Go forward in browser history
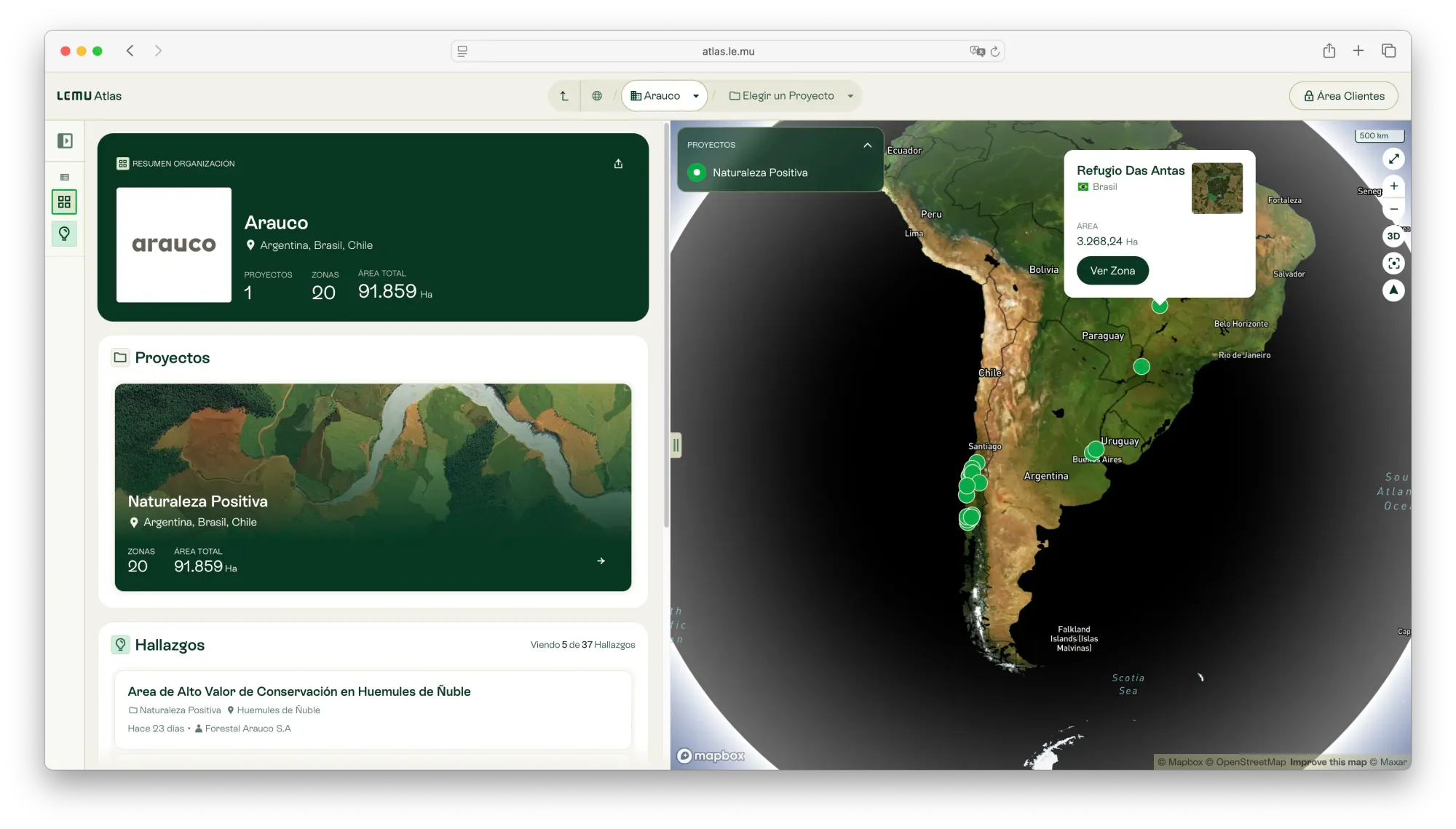 click(158, 51)
